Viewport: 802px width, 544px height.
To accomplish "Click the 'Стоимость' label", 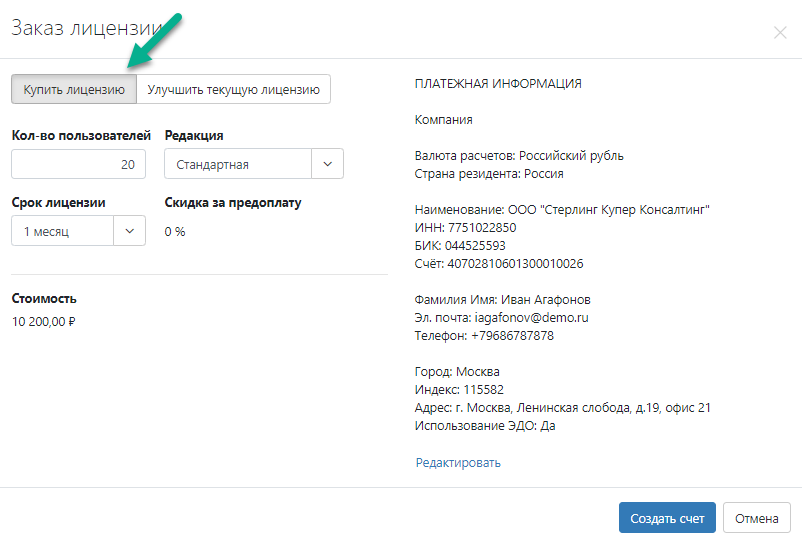I will coord(44,299).
